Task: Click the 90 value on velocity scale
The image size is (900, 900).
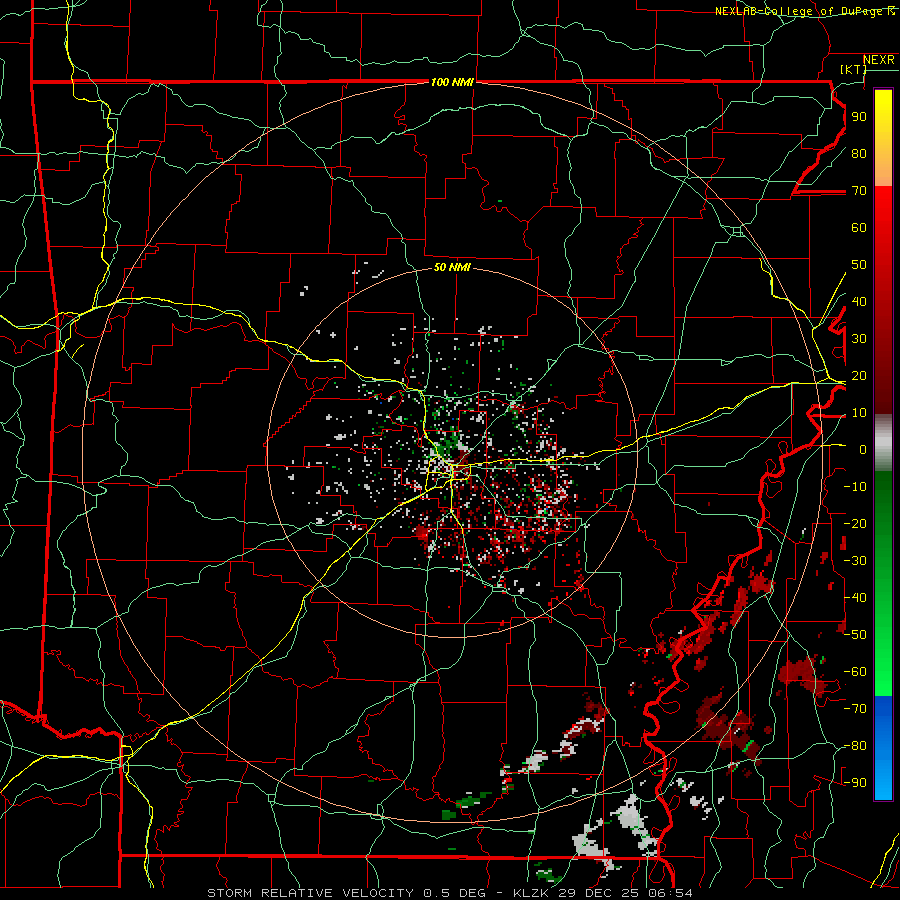Action: 859,117
